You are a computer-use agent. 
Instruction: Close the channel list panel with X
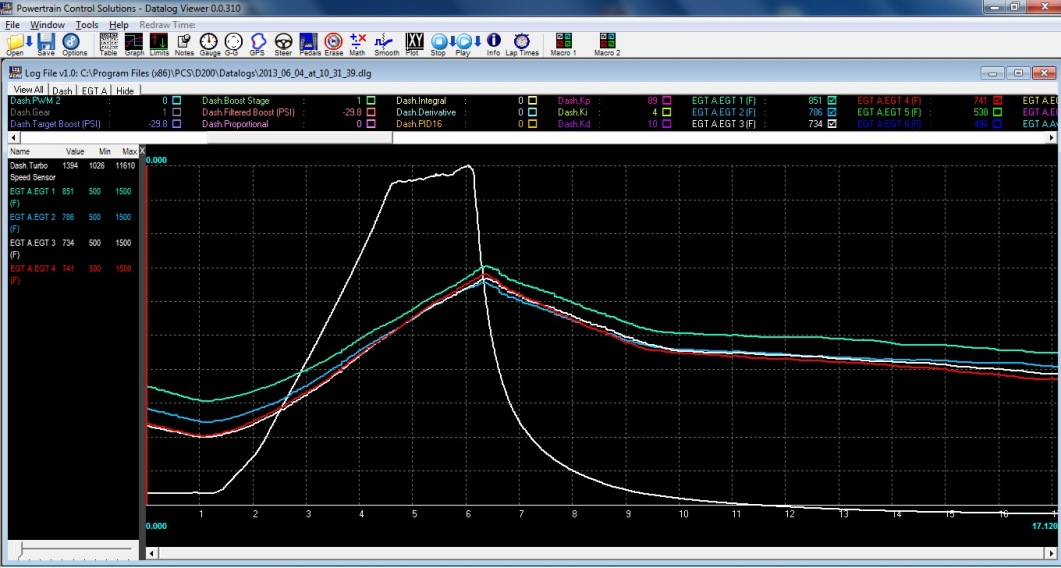pyautogui.click(x=141, y=151)
